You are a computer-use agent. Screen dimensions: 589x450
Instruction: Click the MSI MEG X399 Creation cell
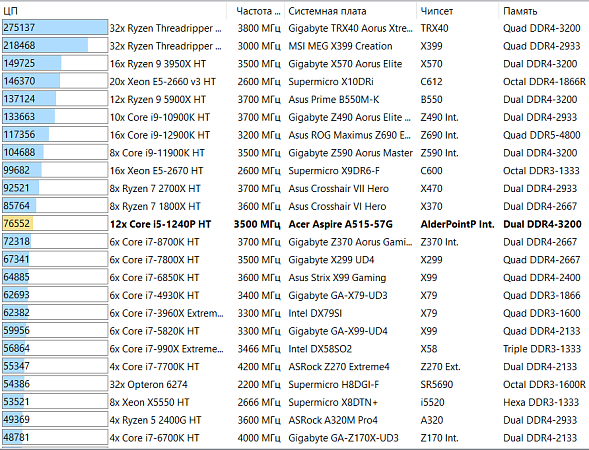click(x=340, y=46)
